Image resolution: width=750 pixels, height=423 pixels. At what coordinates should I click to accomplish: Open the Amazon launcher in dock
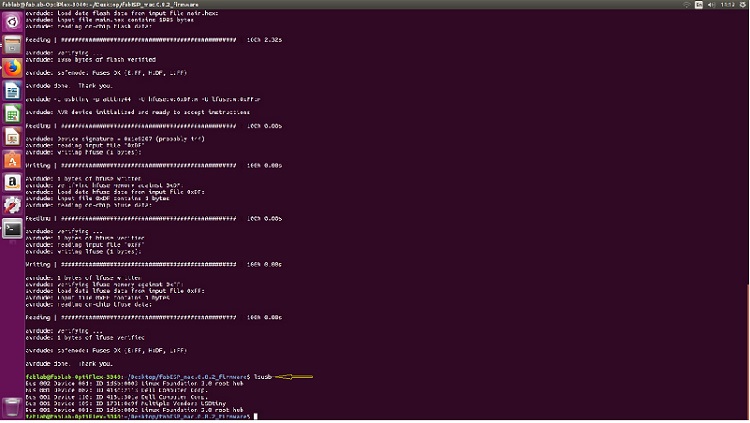coord(12,183)
